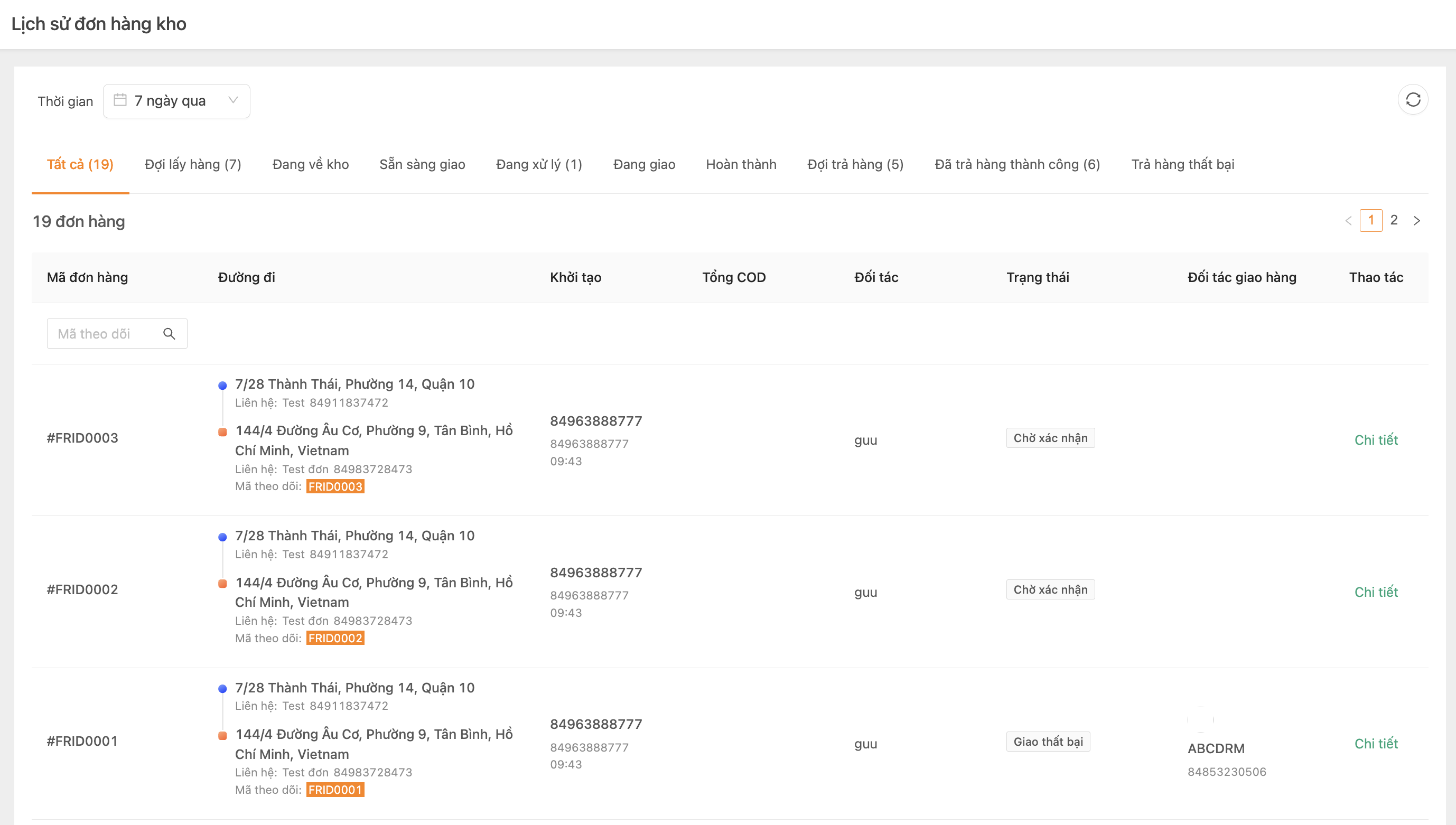This screenshot has height=825, width=1456.
Task: Switch to Đợi lấy hàng (7) tab
Action: (193, 164)
